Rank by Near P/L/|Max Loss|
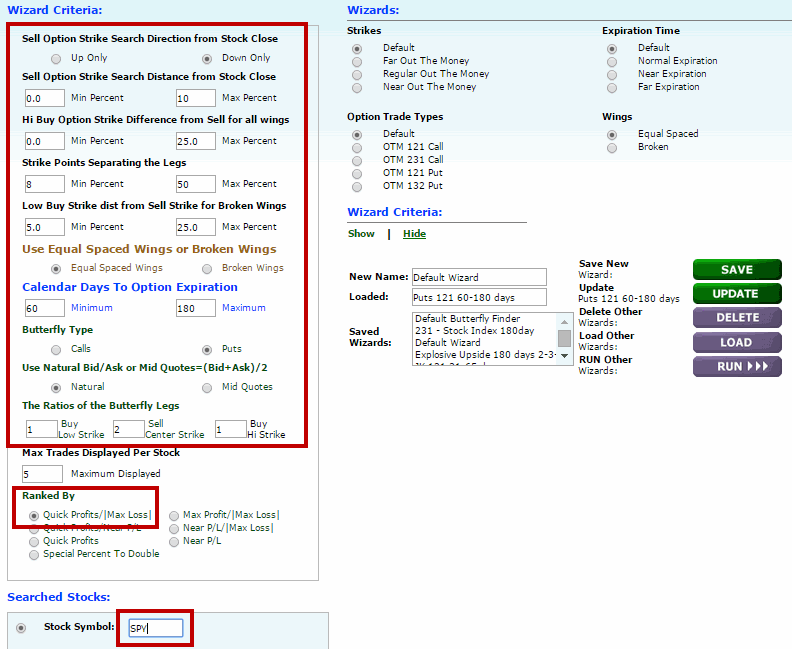The width and height of the screenshot is (792, 649). 174,529
